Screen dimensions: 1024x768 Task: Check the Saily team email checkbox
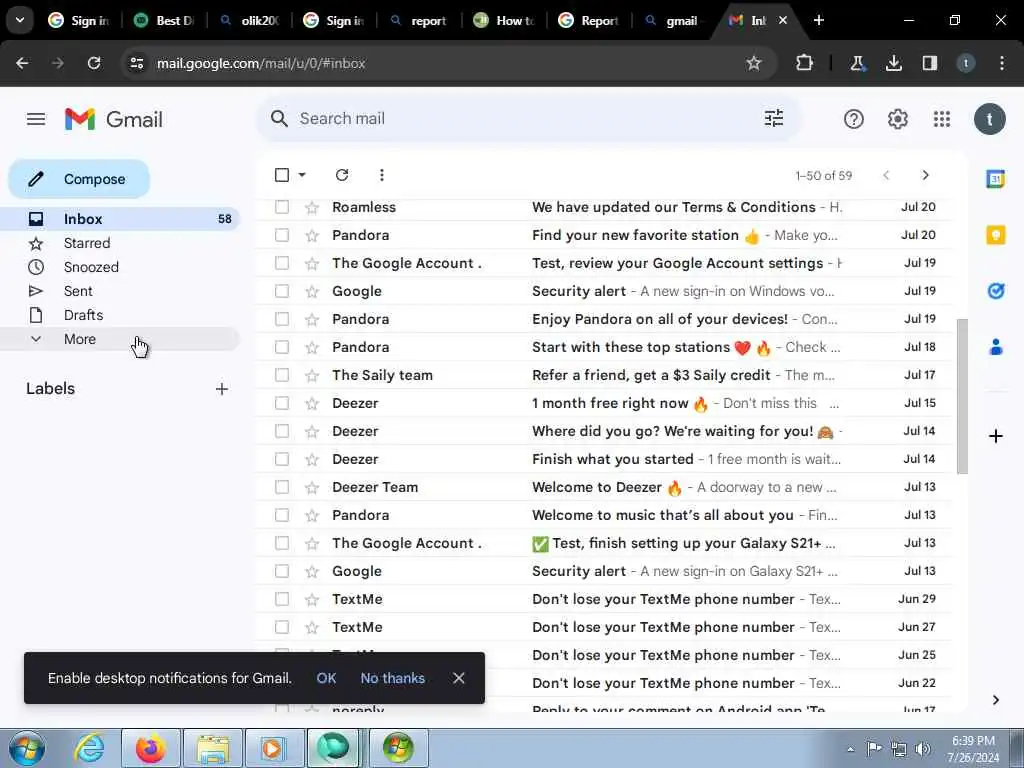[282, 375]
